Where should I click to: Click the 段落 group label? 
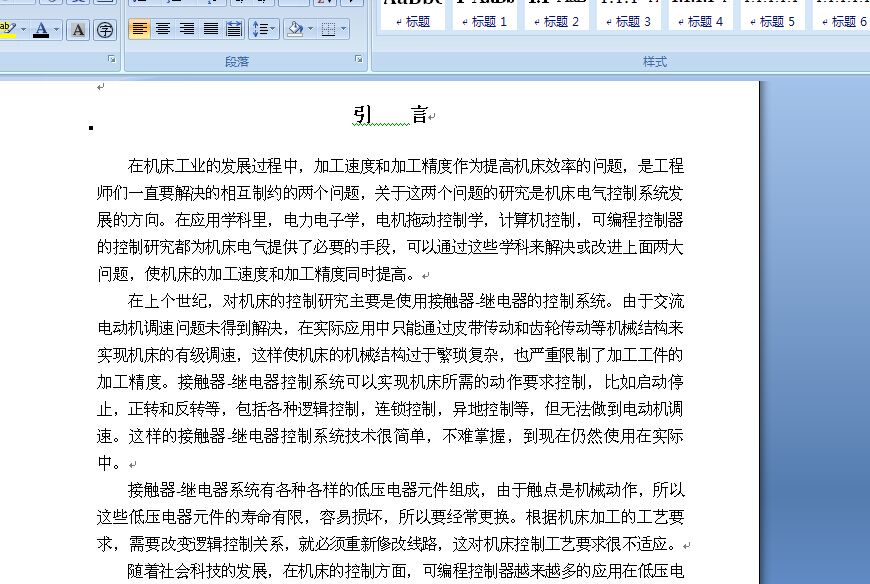click(237, 62)
